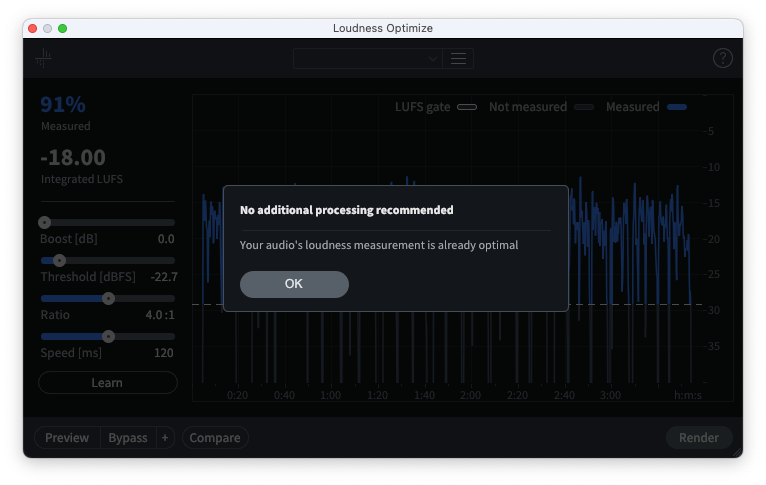Open the preset list hamburger menu
The image size is (766, 485).
pos(459,59)
